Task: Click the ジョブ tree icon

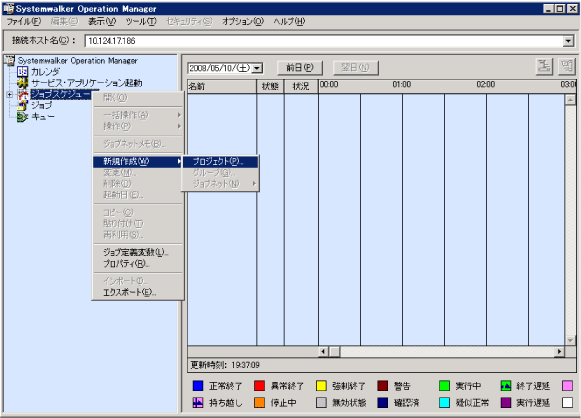Action: [23, 105]
